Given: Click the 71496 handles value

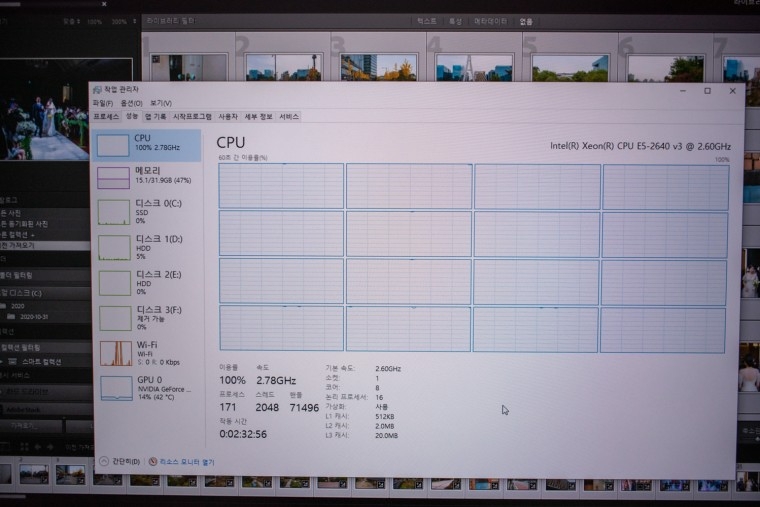Looking at the screenshot, I should 304,408.
